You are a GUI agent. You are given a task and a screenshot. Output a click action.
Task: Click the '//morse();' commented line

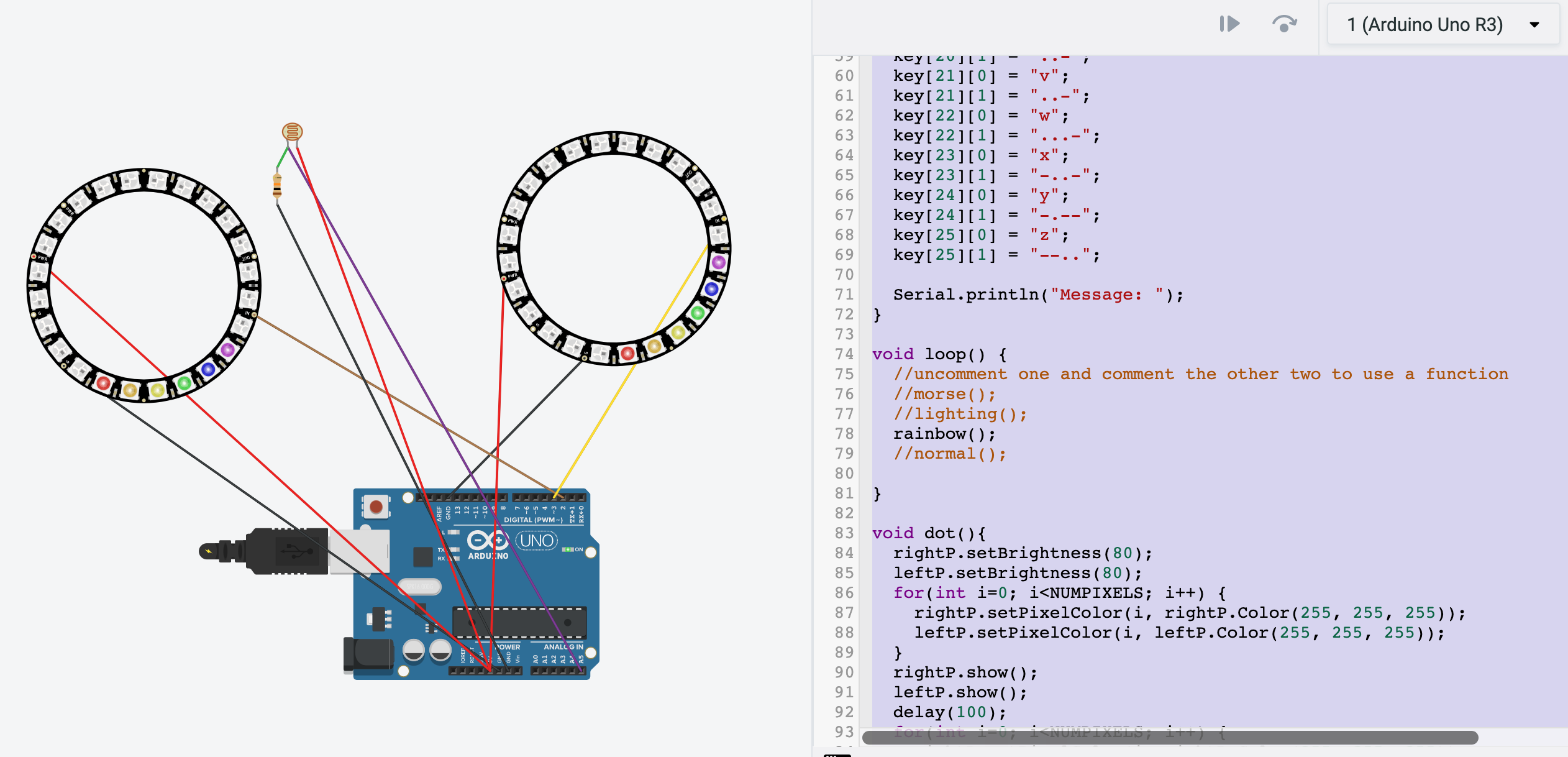click(x=944, y=394)
